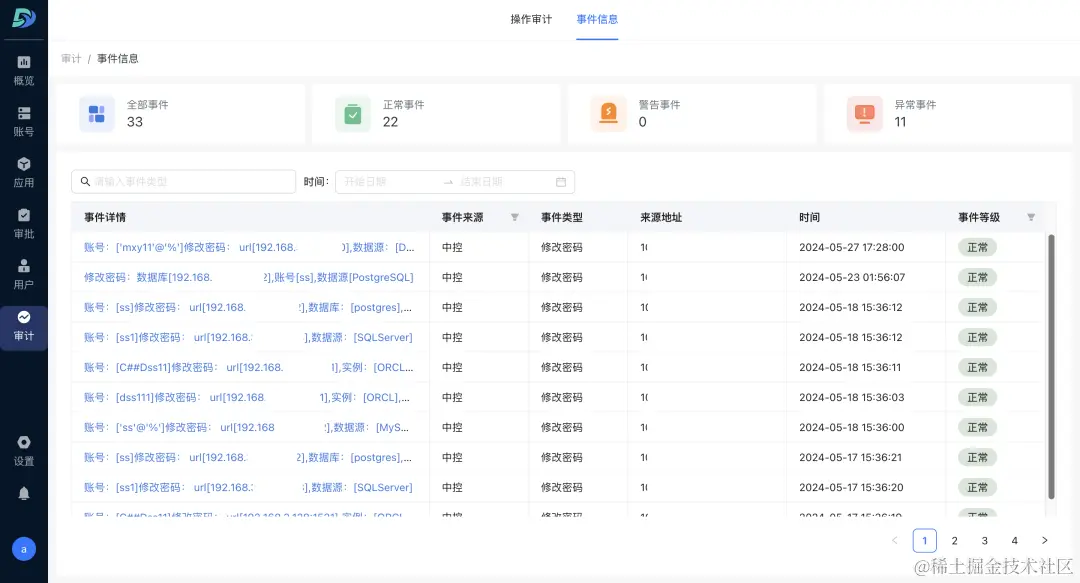Click the 正常事件 count 22

point(391,122)
